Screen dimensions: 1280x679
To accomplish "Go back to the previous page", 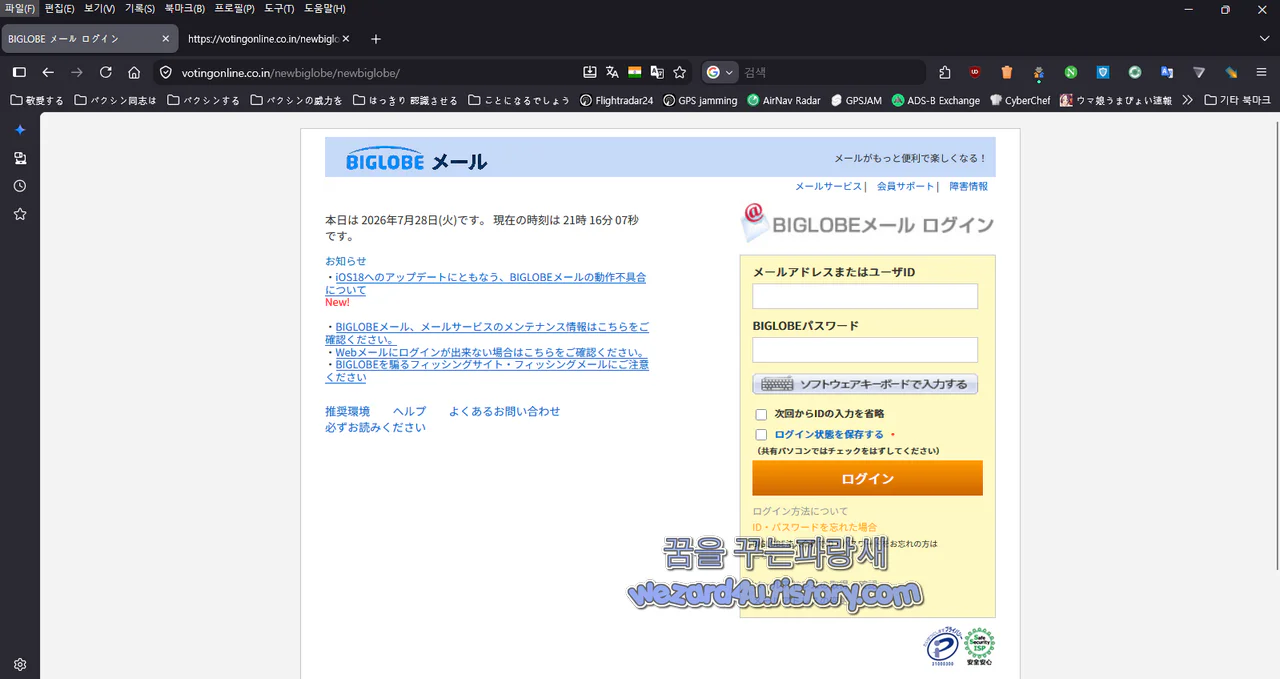I will coord(48,72).
